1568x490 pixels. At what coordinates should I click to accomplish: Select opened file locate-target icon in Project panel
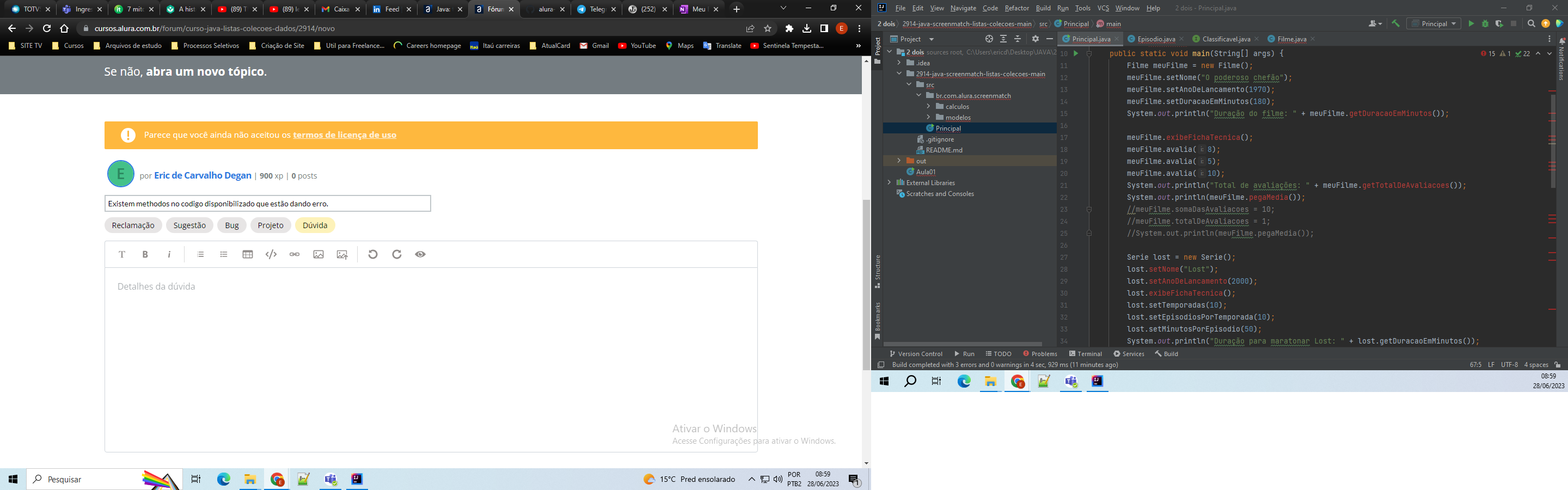[989, 39]
